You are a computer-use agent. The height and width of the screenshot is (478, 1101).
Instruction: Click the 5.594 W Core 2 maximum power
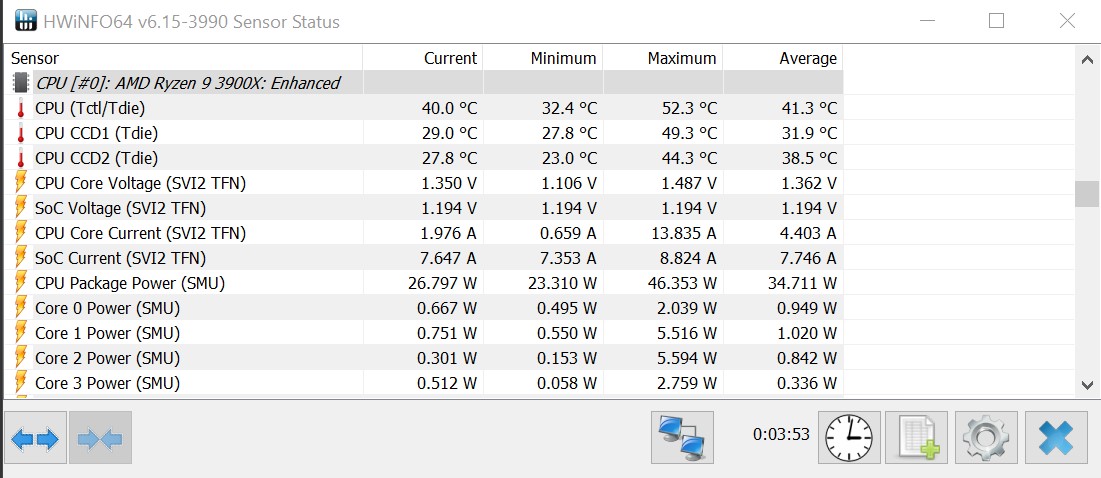pos(689,358)
